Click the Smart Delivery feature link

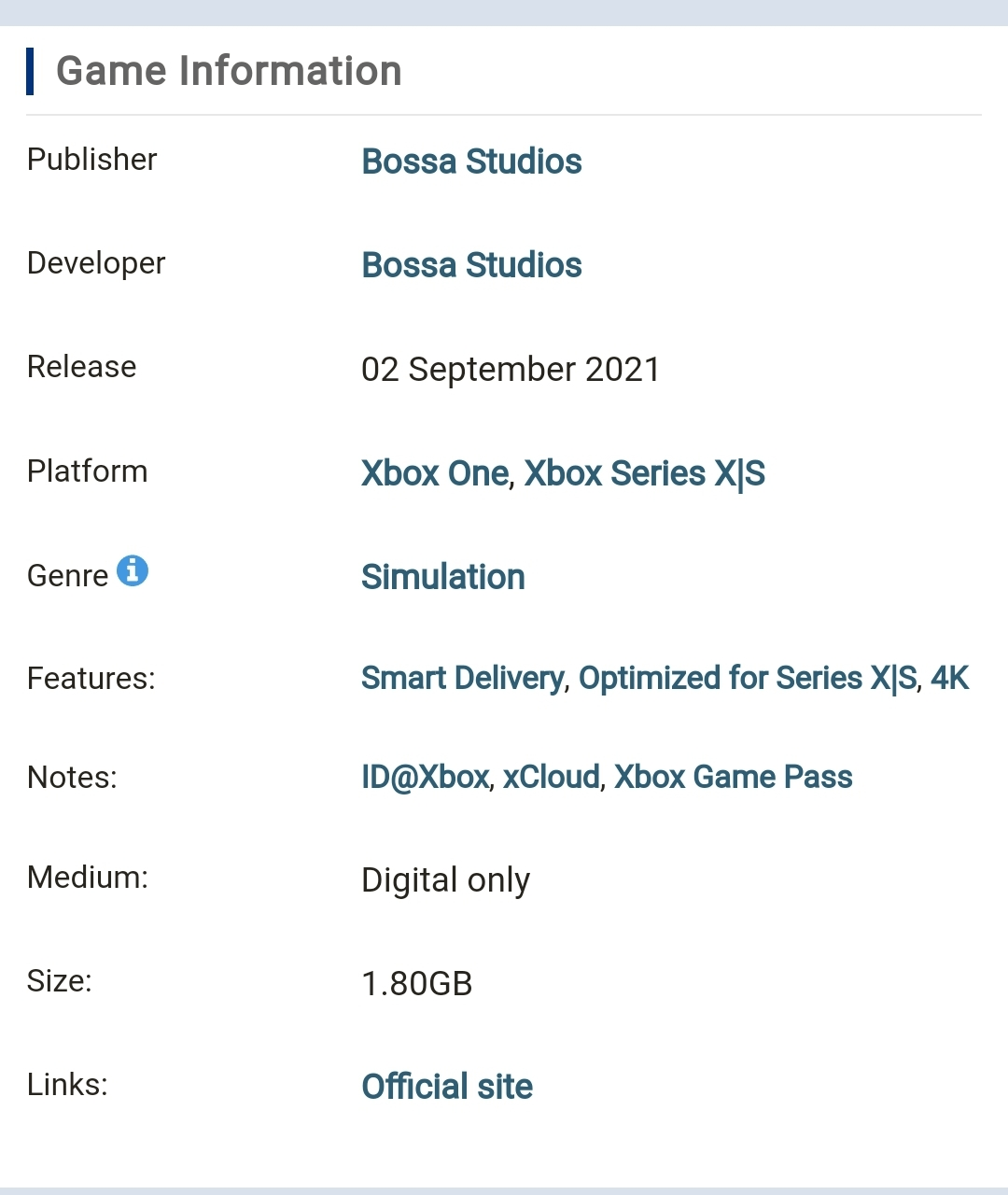tap(462, 678)
